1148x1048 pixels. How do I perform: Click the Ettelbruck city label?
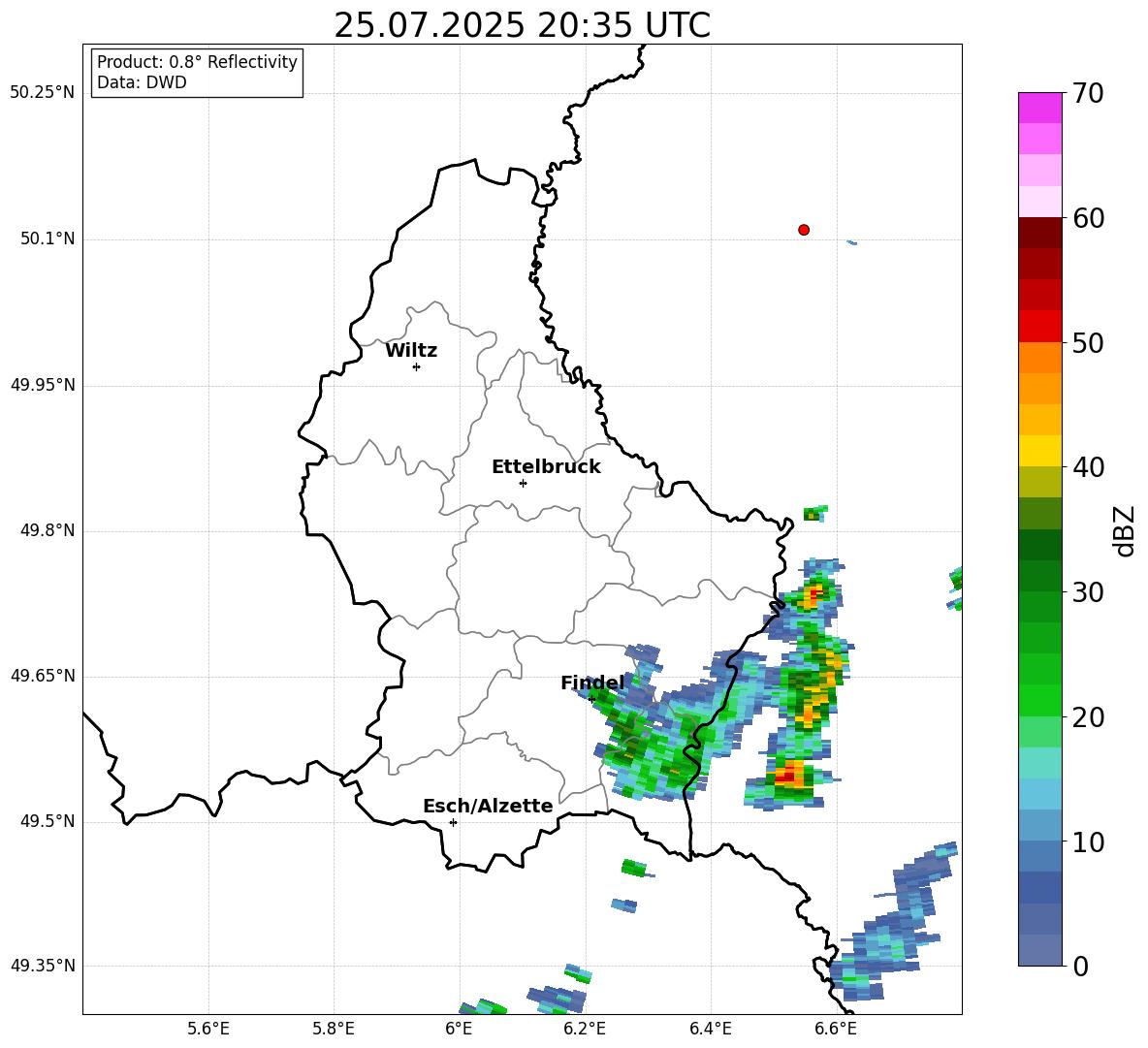546,467
